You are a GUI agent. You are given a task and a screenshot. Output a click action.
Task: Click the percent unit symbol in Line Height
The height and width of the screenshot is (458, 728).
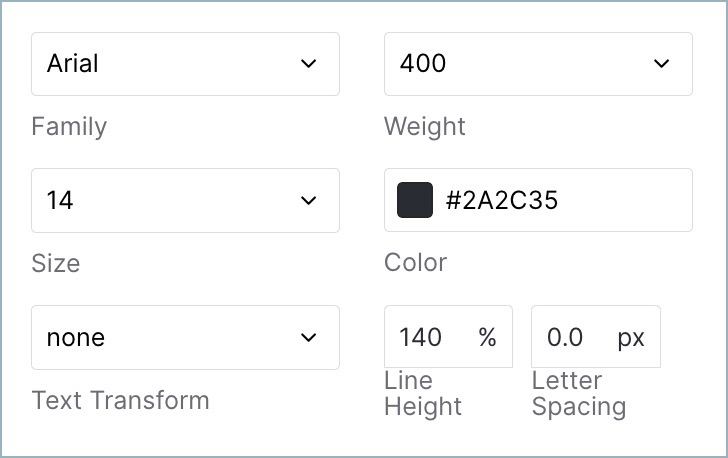487,337
